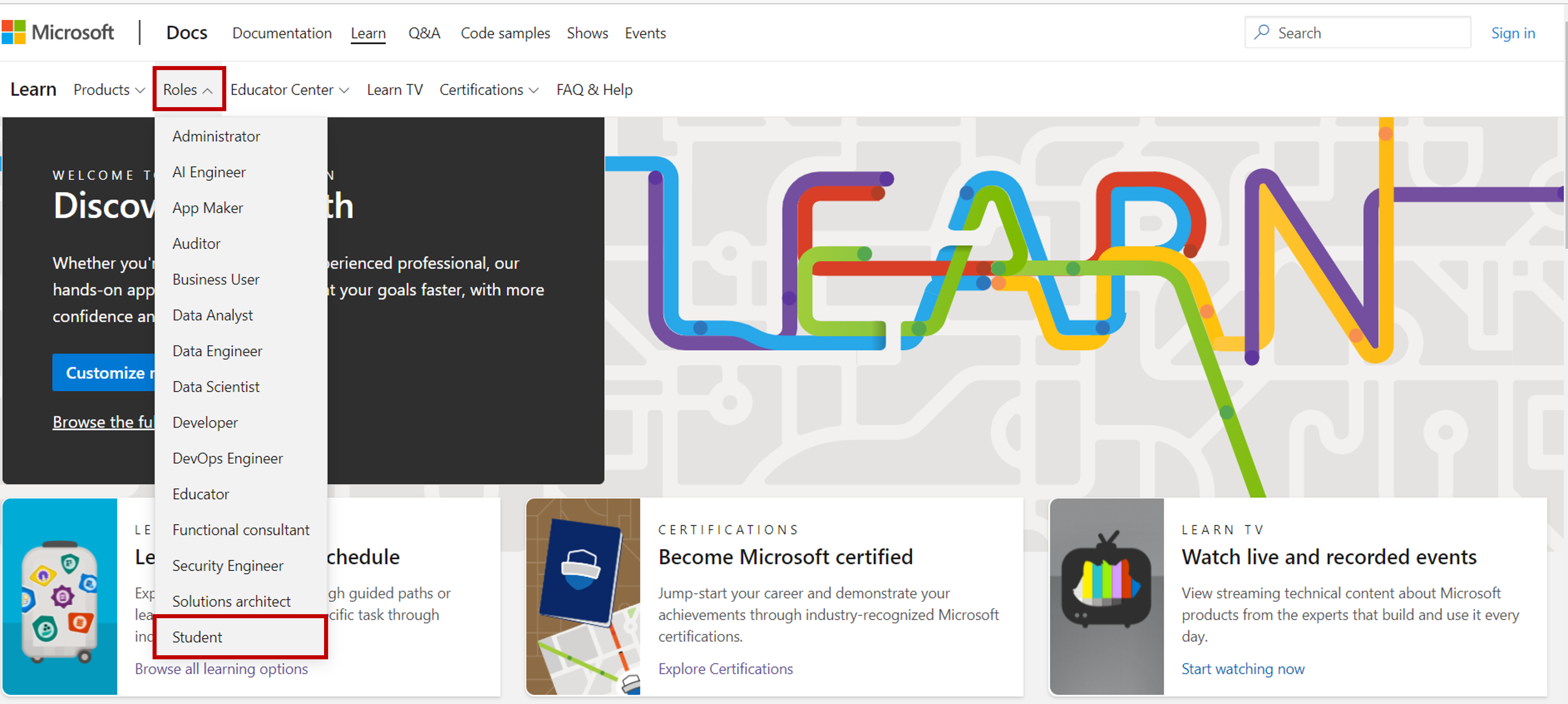Click the search magnifier icon
The width and height of the screenshot is (1568, 704).
tap(1261, 32)
